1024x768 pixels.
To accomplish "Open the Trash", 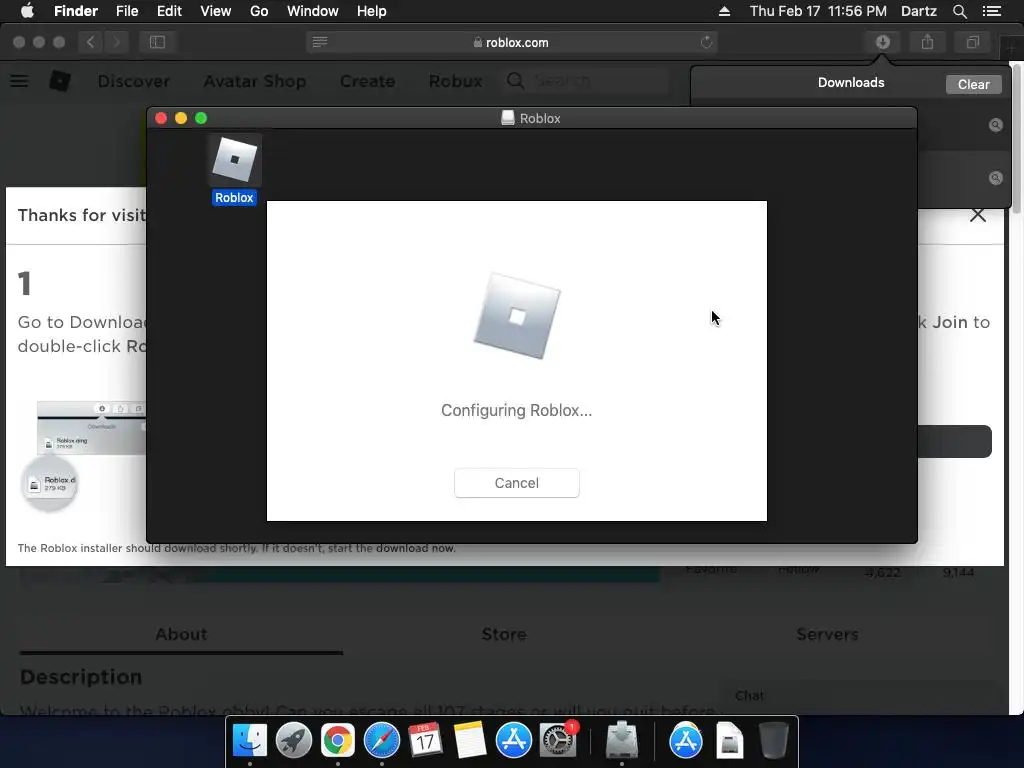I will click(x=773, y=741).
